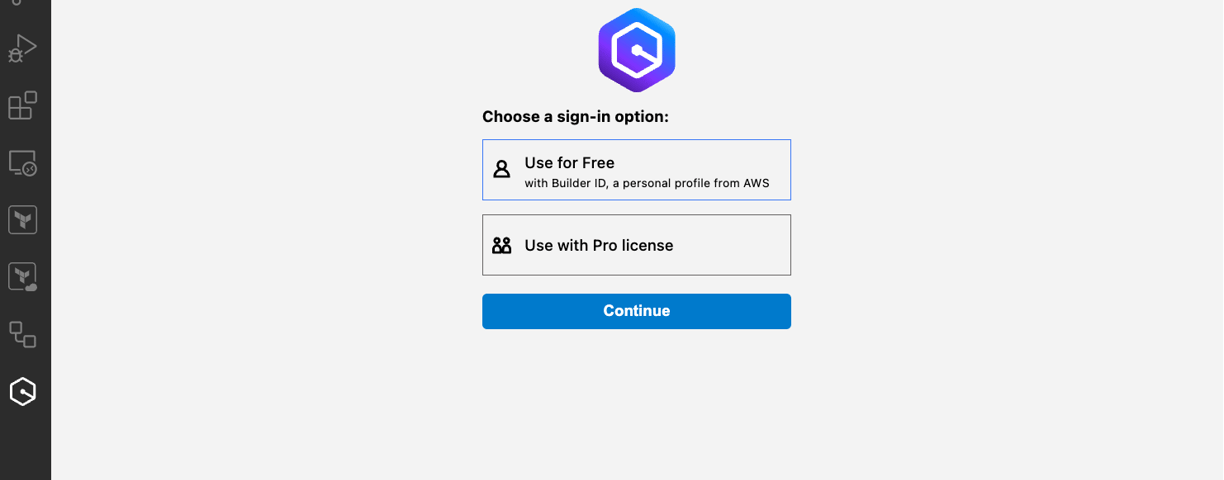
Task: Open the Run and Debug view
Action: point(22,48)
